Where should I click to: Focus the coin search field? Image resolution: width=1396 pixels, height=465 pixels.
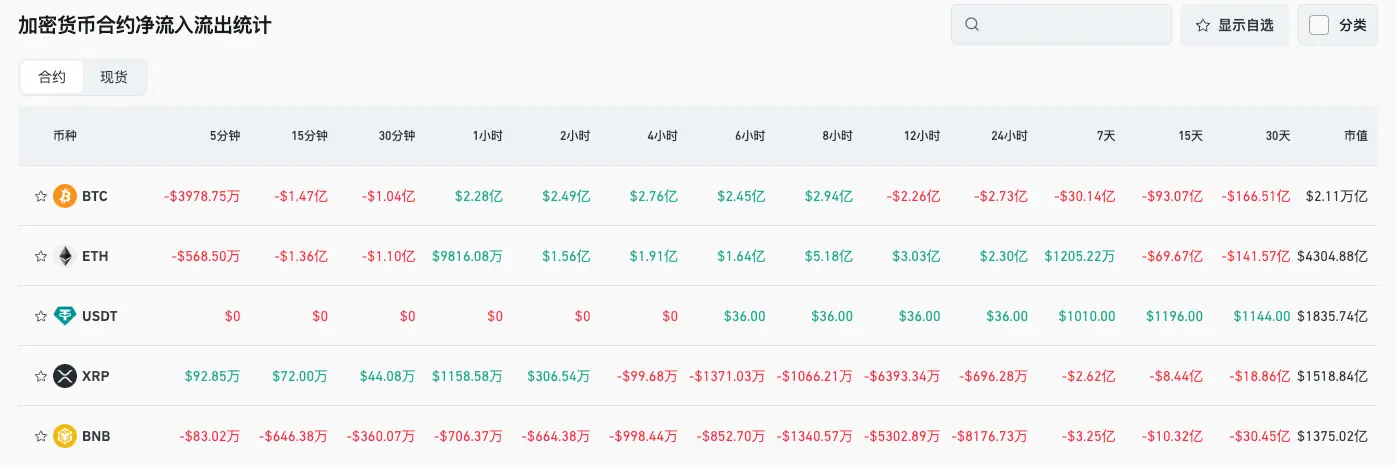(x=1061, y=25)
